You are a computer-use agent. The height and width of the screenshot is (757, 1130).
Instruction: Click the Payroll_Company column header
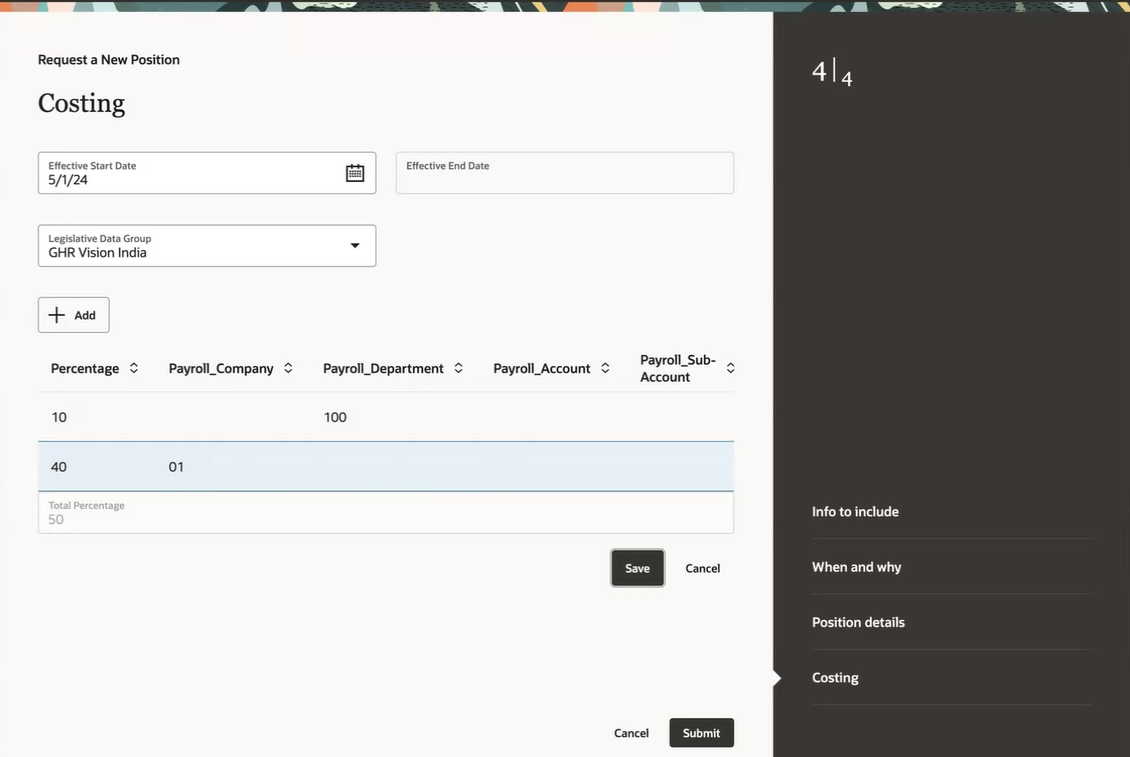coord(221,368)
